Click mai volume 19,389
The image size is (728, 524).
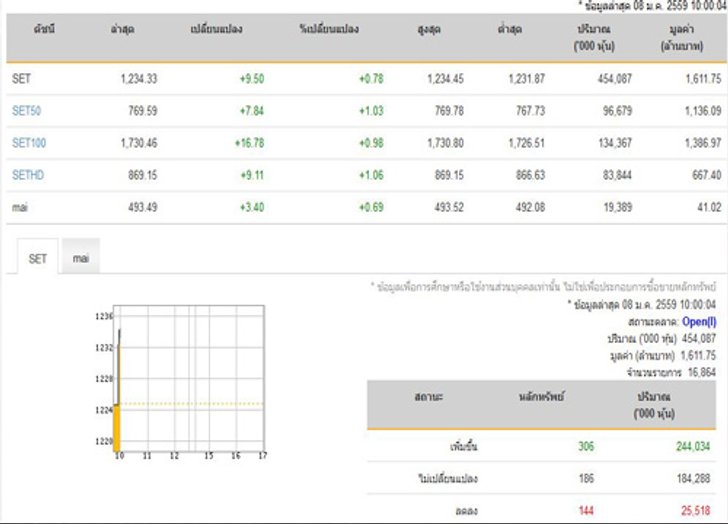pyautogui.click(x=617, y=207)
